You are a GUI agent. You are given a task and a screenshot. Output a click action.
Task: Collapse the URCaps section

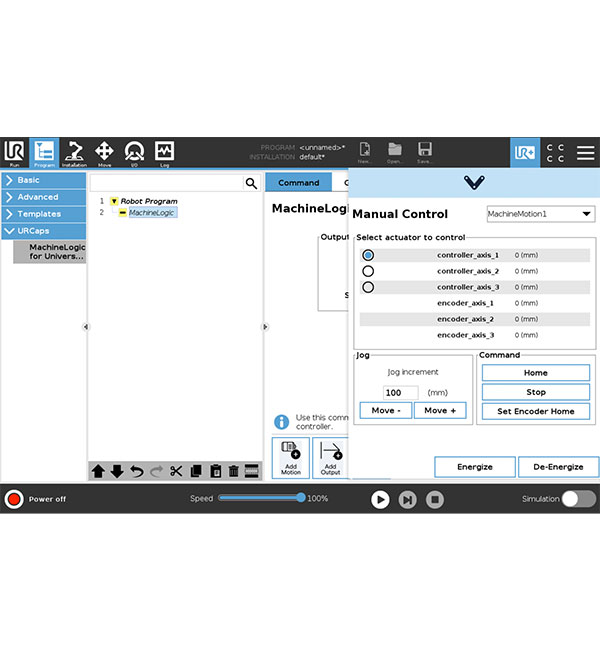(x=44, y=231)
